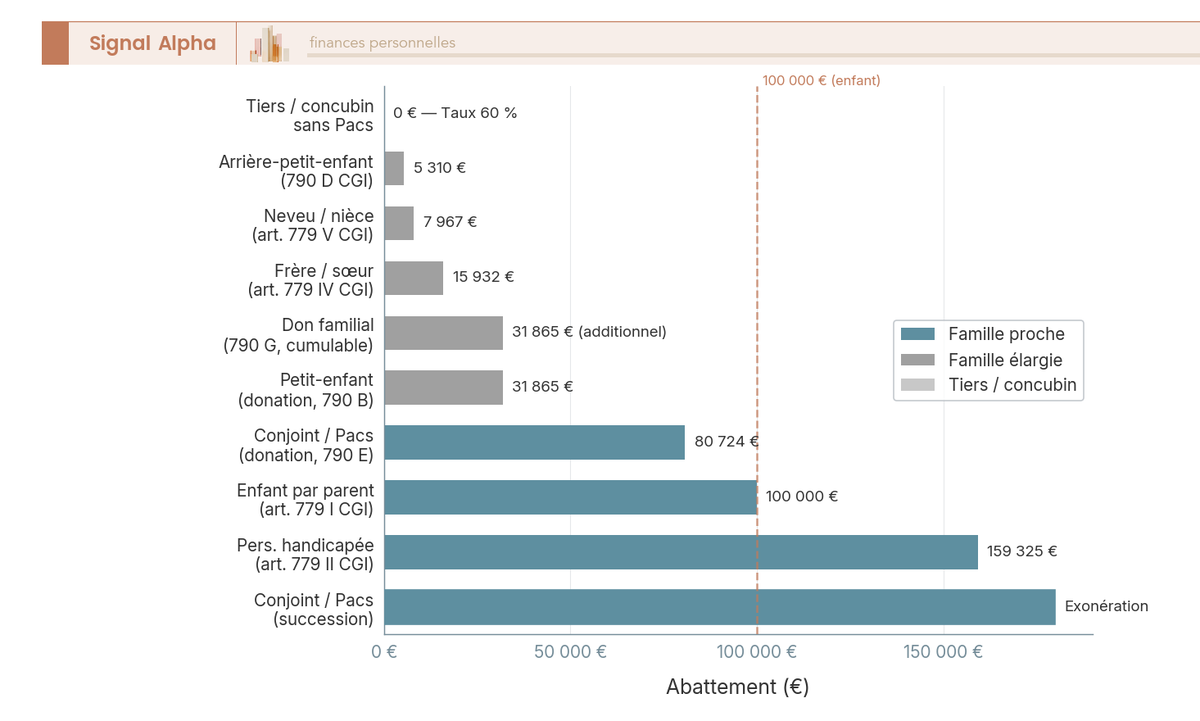Click the Conjoint / Pacs succession bar
This screenshot has height=721, width=1200.
[720, 607]
